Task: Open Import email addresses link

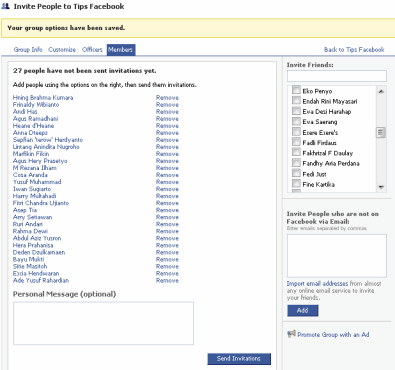Action: click(317, 284)
